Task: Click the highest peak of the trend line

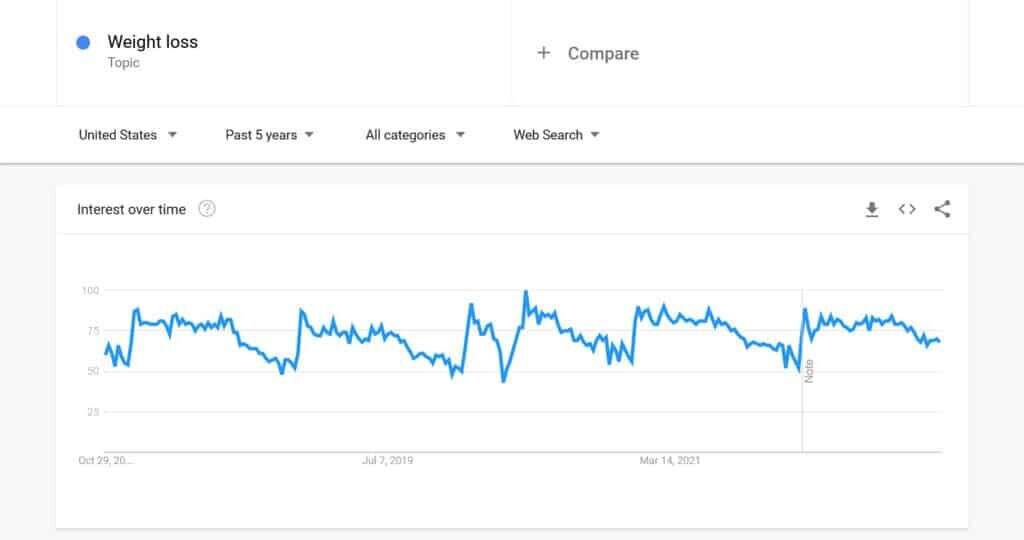Action: click(x=526, y=292)
